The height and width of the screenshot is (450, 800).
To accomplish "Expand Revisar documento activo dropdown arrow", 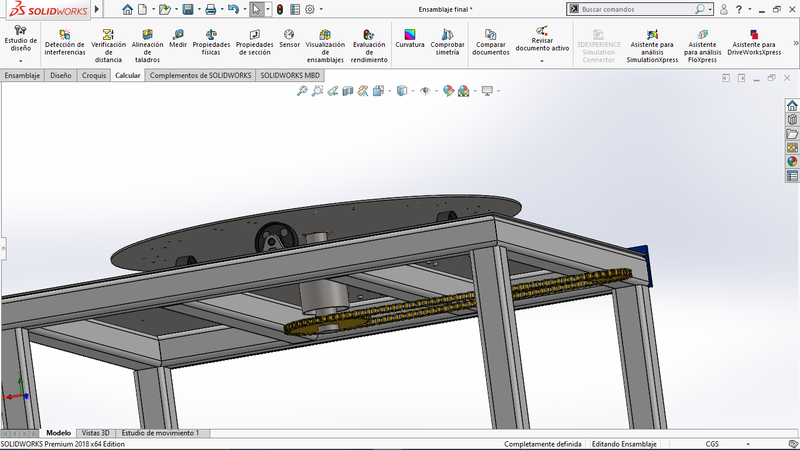I will pos(542,61).
